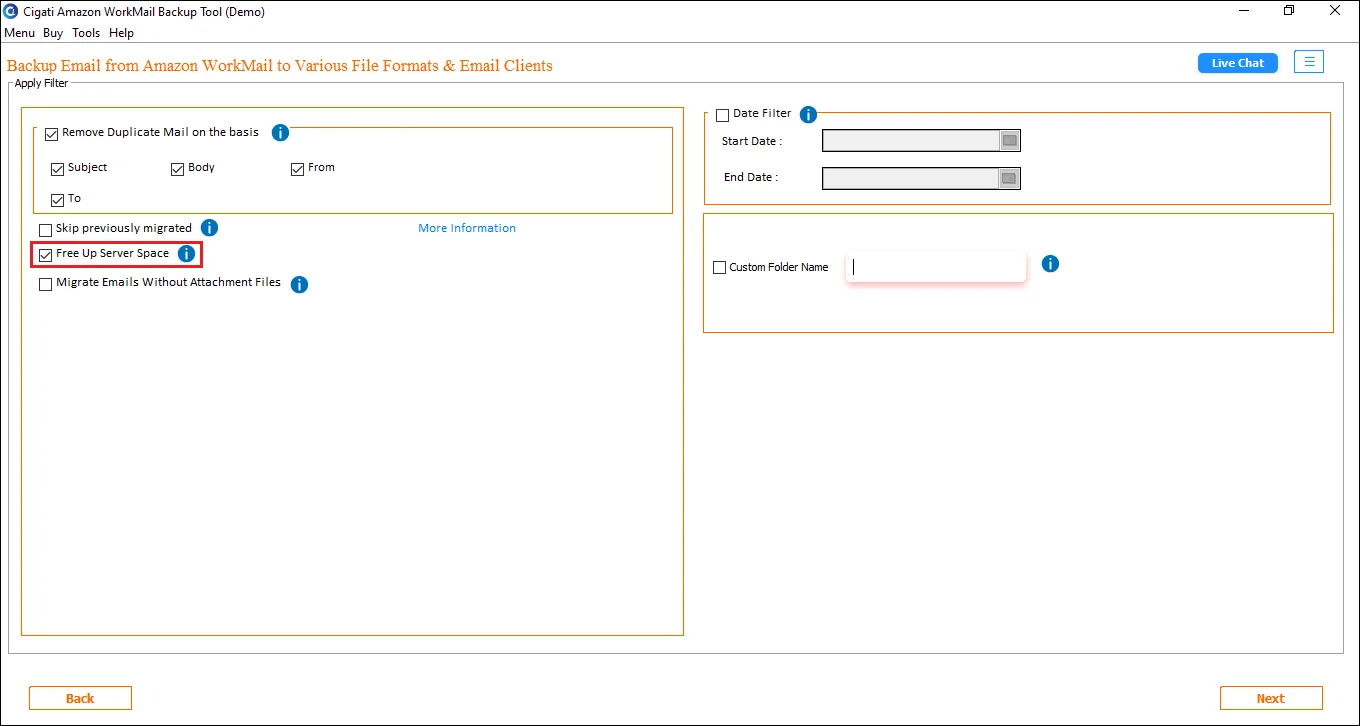Toggle the To checkbox

coord(57,200)
